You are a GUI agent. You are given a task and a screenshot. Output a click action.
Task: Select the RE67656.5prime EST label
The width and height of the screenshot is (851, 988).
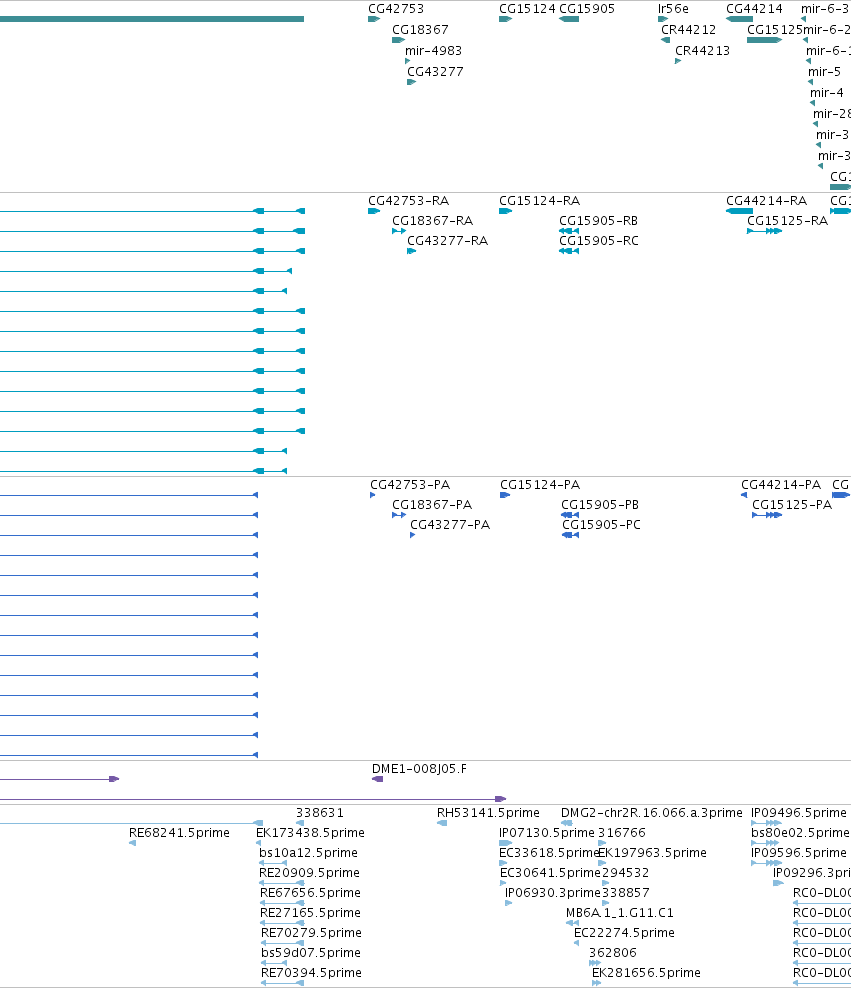[x=311, y=893]
